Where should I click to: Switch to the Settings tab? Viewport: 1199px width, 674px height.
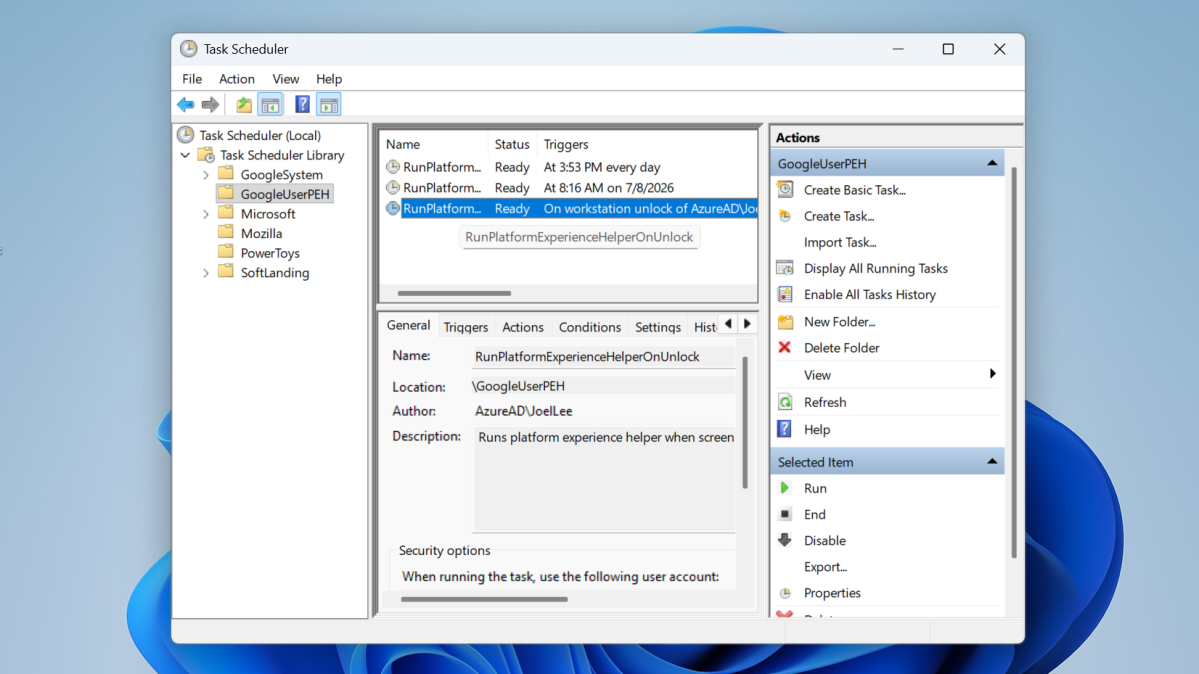pos(658,327)
